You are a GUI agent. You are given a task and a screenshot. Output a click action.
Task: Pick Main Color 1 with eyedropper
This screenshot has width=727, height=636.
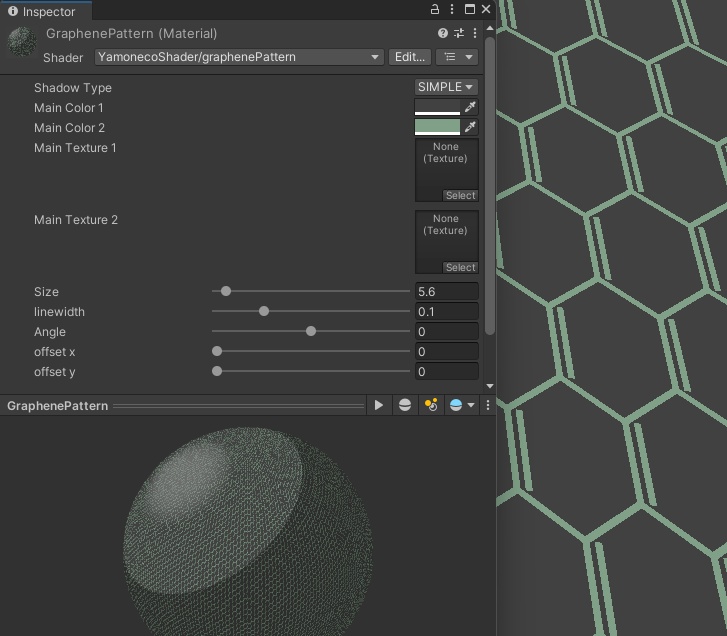click(470, 107)
